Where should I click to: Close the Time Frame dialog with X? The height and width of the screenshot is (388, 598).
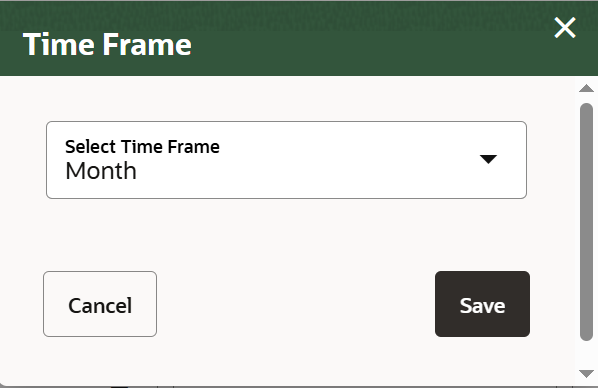pos(565,27)
